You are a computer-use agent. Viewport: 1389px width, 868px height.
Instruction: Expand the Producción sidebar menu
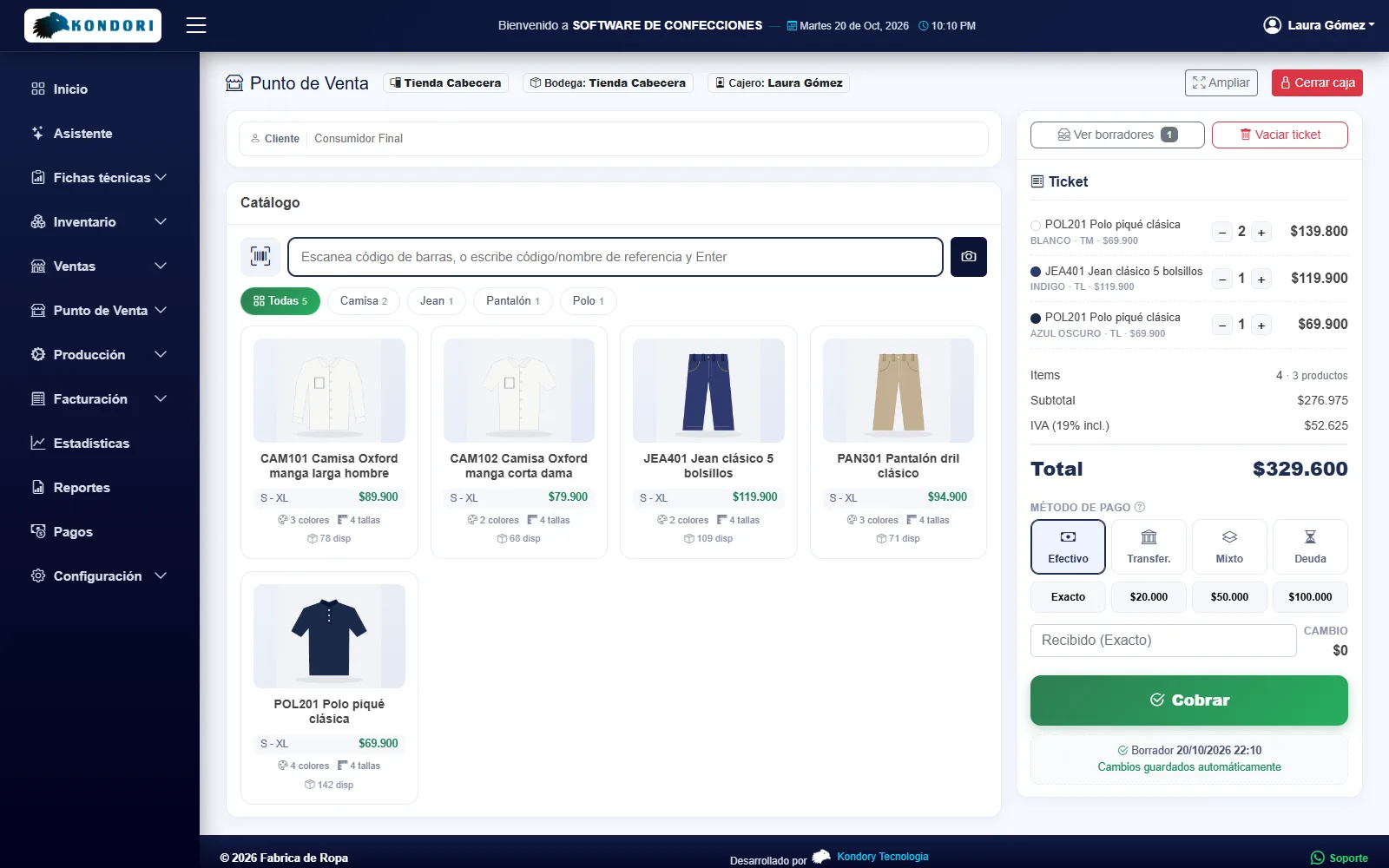(x=100, y=354)
